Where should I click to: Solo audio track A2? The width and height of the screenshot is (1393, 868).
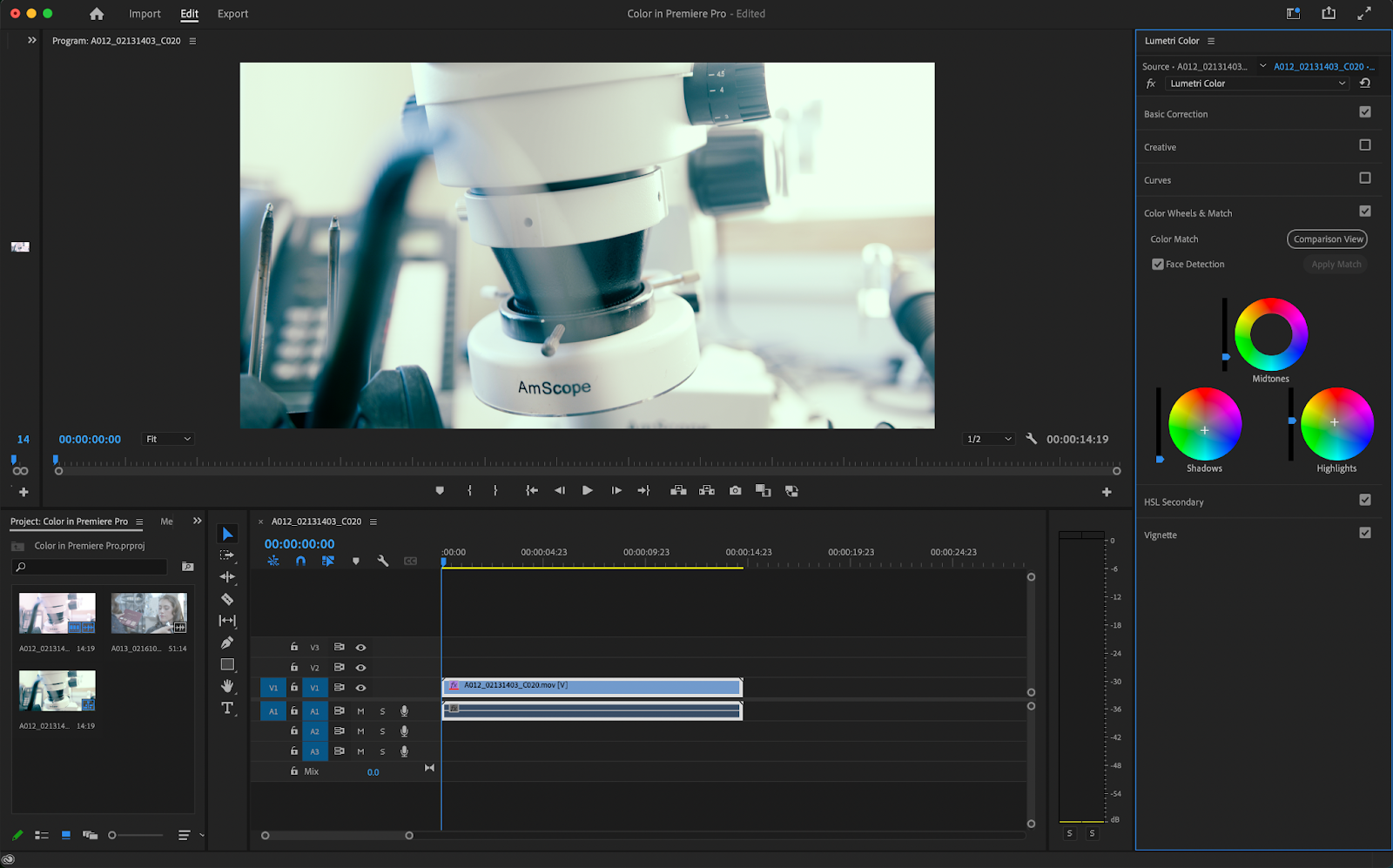click(x=382, y=731)
